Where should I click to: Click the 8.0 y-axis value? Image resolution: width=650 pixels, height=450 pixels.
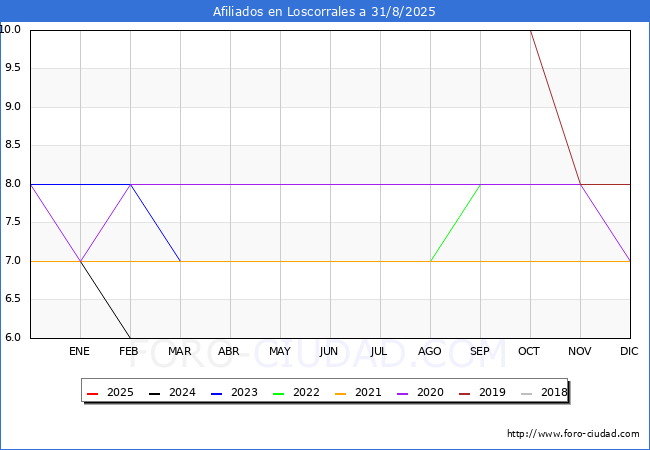point(13,184)
